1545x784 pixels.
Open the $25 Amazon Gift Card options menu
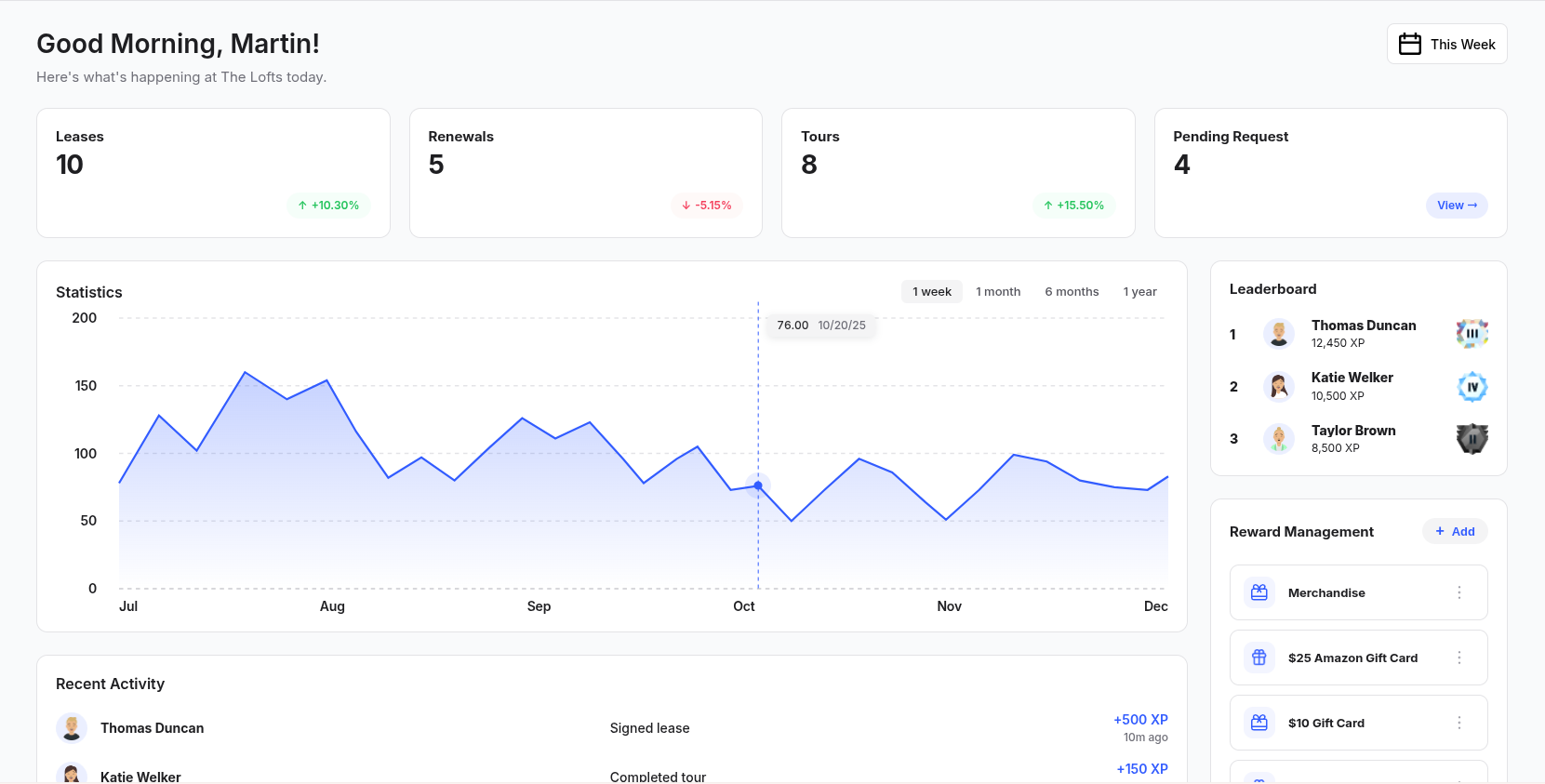tap(1459, 658)
